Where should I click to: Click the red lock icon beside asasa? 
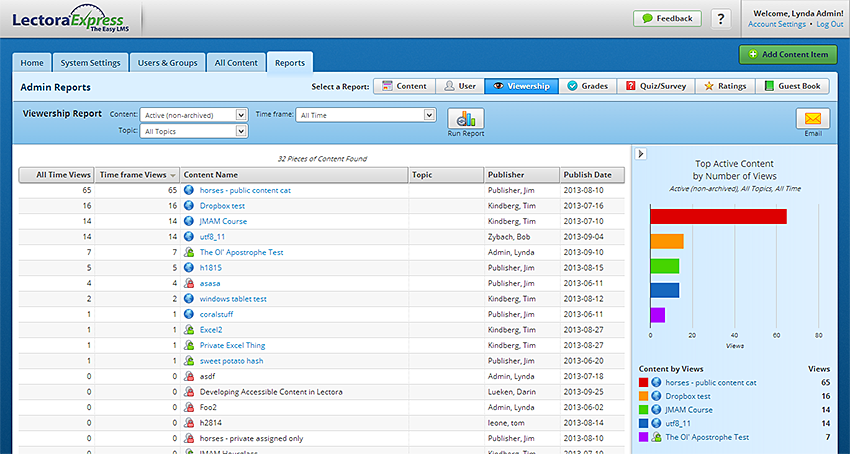coord(189,283)
